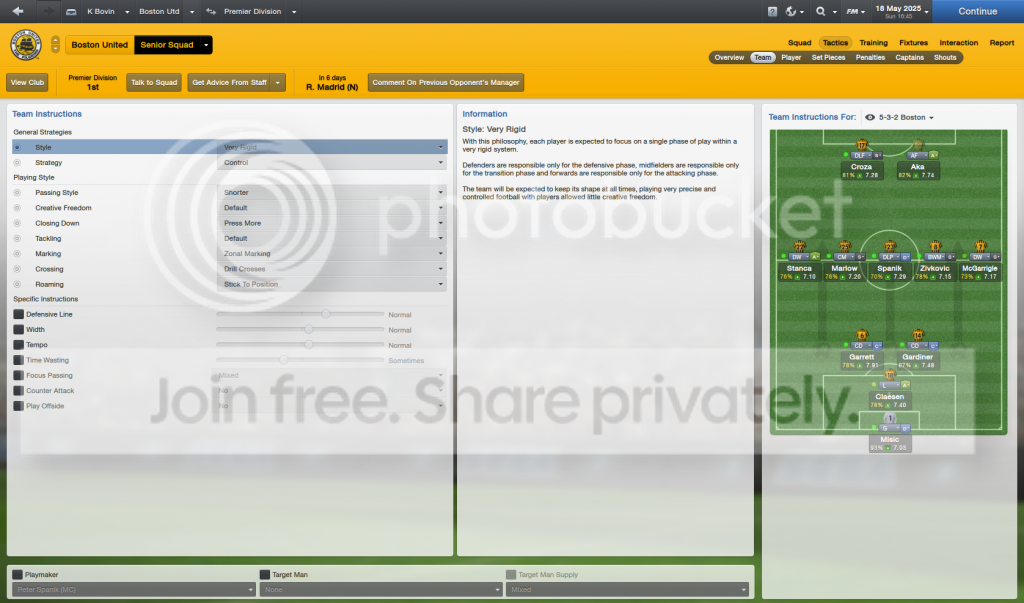Select the Passing Style radio button

(x=17, y=193)
